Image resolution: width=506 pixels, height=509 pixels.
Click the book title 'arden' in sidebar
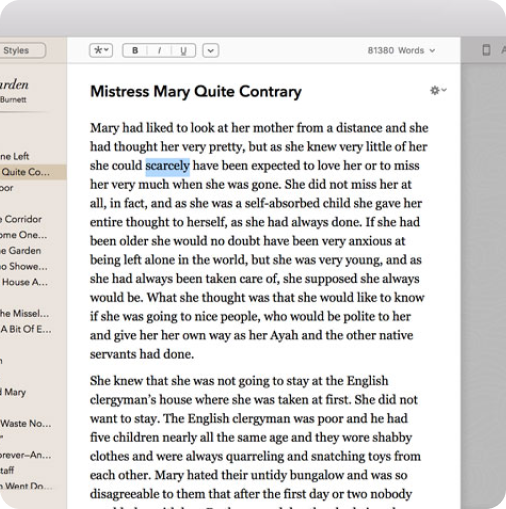(x=14, y=85)
